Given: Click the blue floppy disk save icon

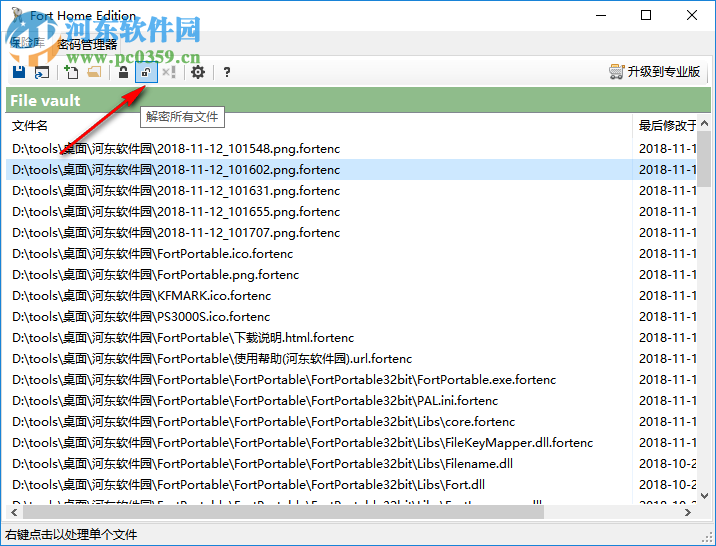Looking at the screenshot, I should tap(19, 72).
